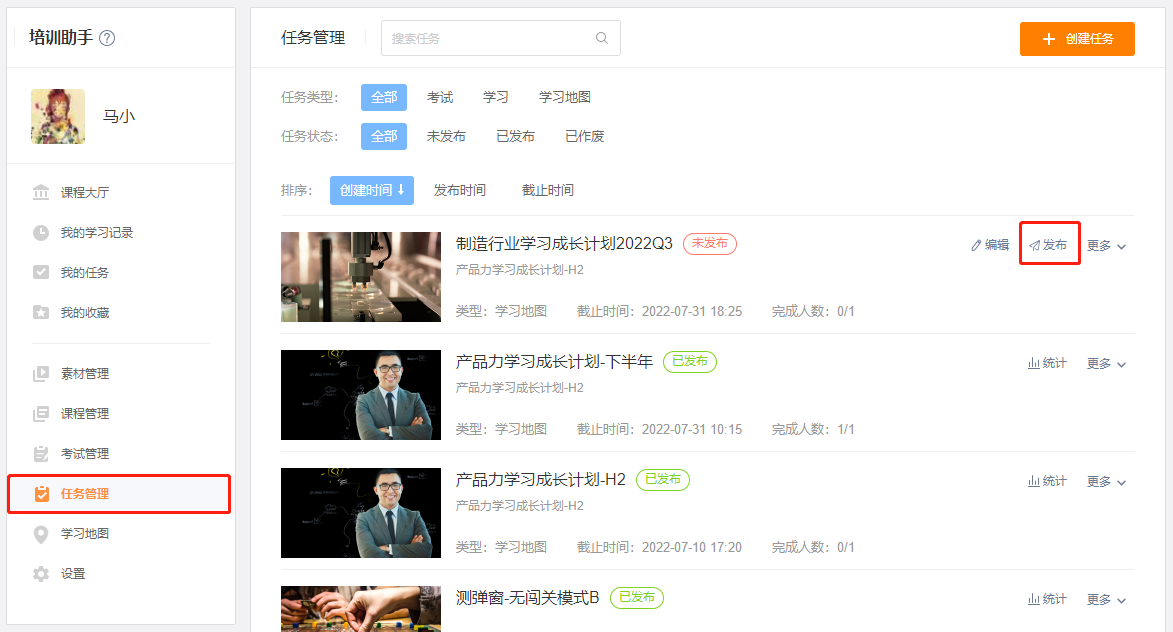The width and height of the screenshot is (1173, 632).
Task: Click the 学习地图 location pin icon
Action: (x=41, y=534)
